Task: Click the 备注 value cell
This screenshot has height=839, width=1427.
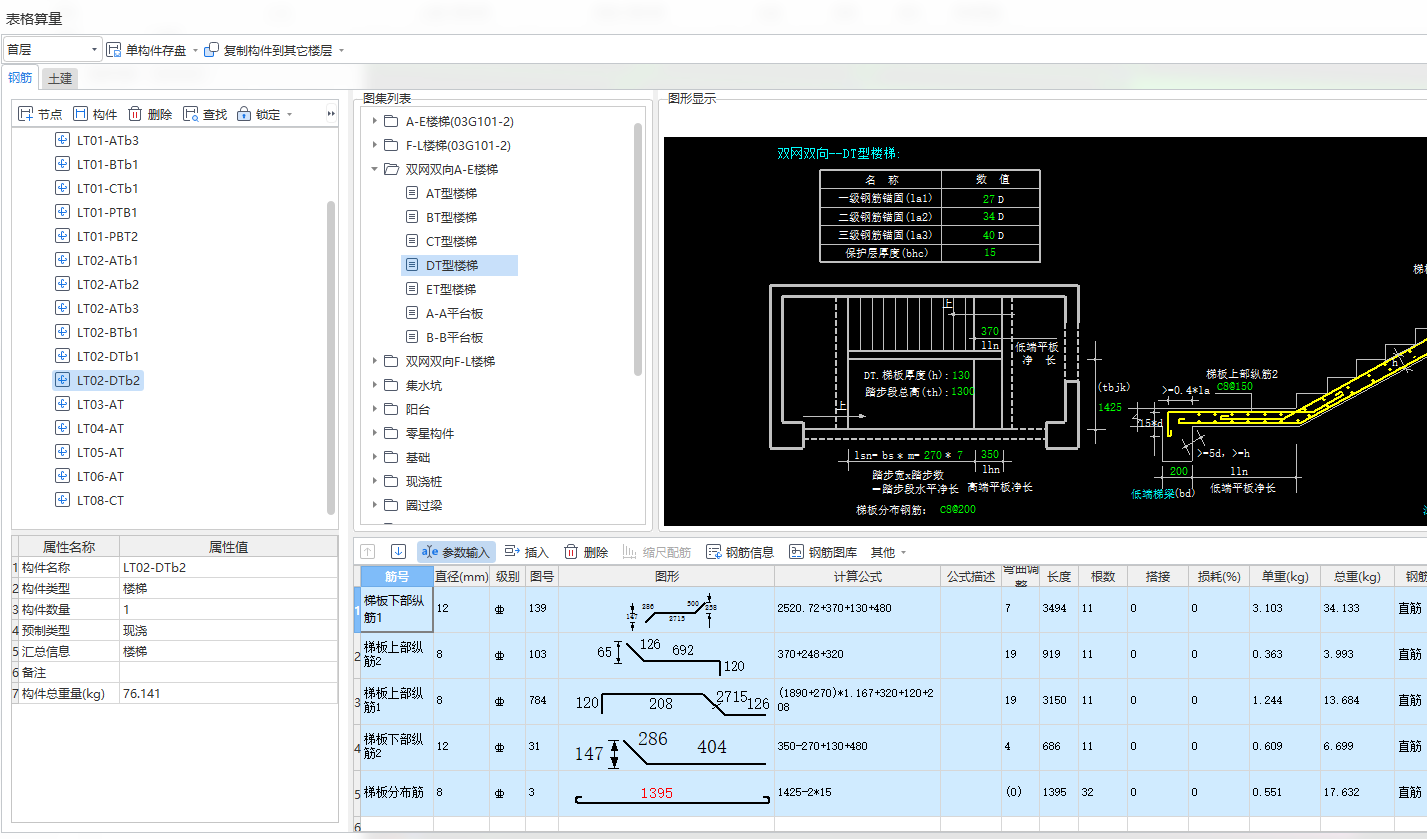Action: pos(229,672)
